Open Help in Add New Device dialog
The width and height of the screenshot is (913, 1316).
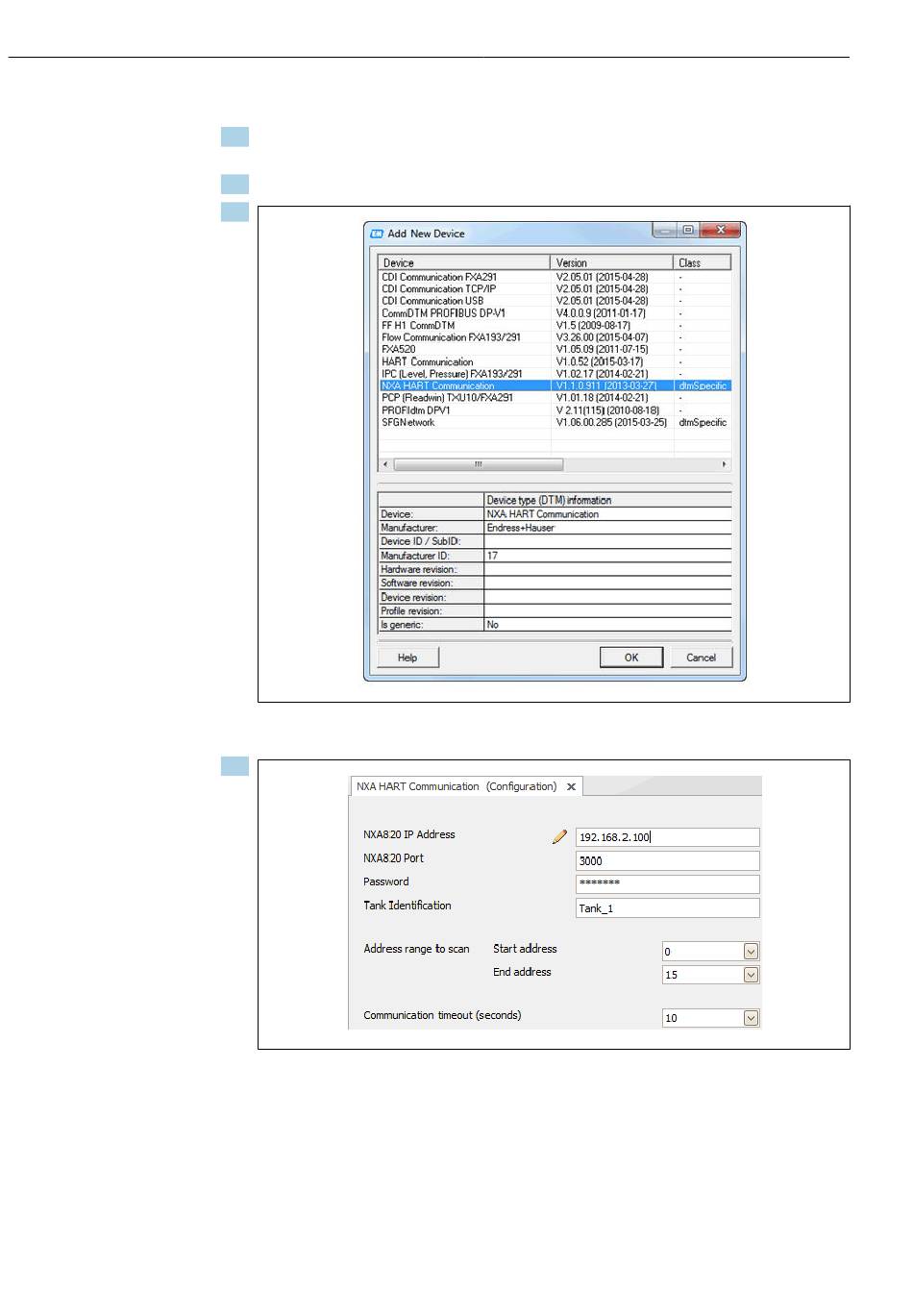point(407,658)
